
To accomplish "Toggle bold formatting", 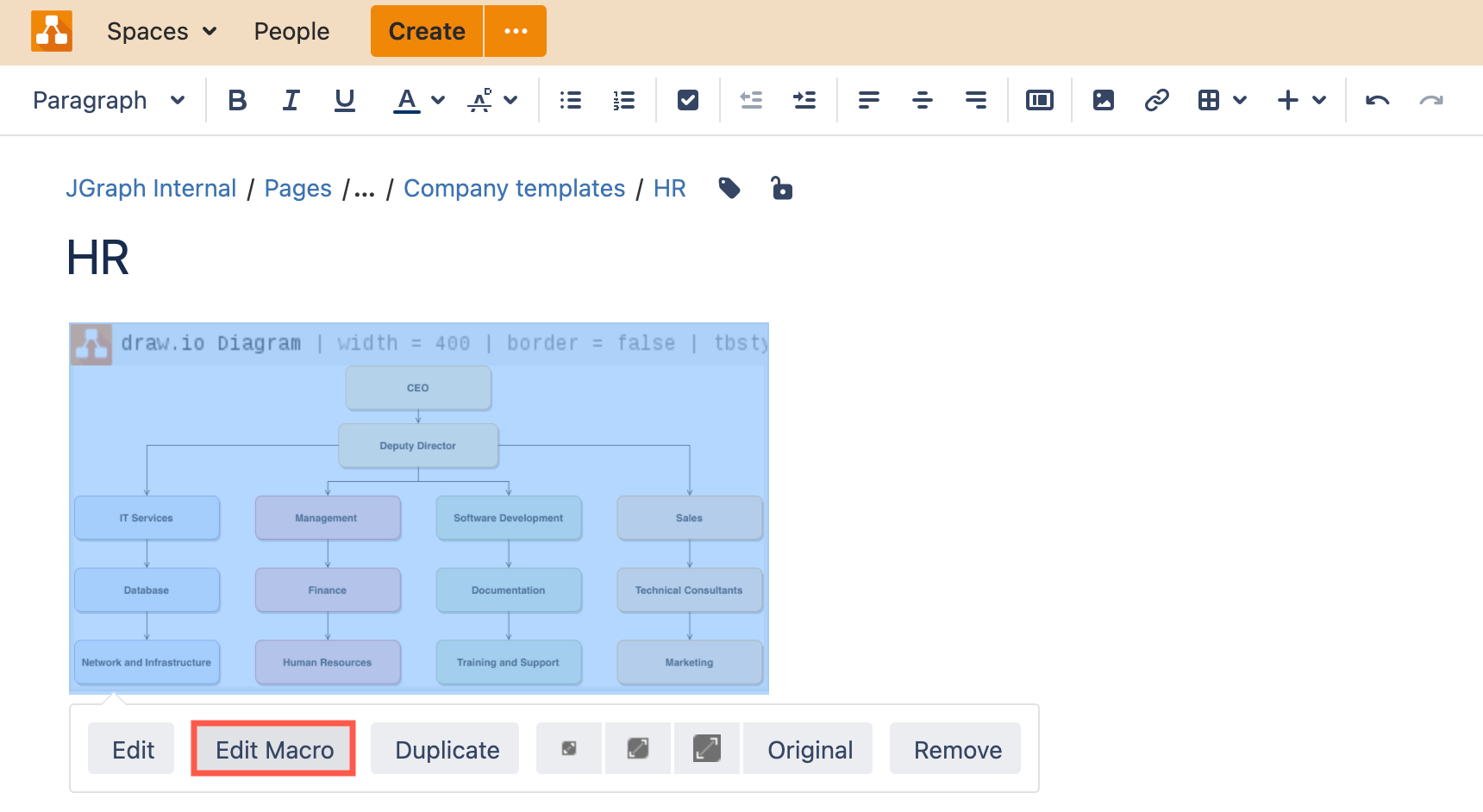I will point(237,99).
